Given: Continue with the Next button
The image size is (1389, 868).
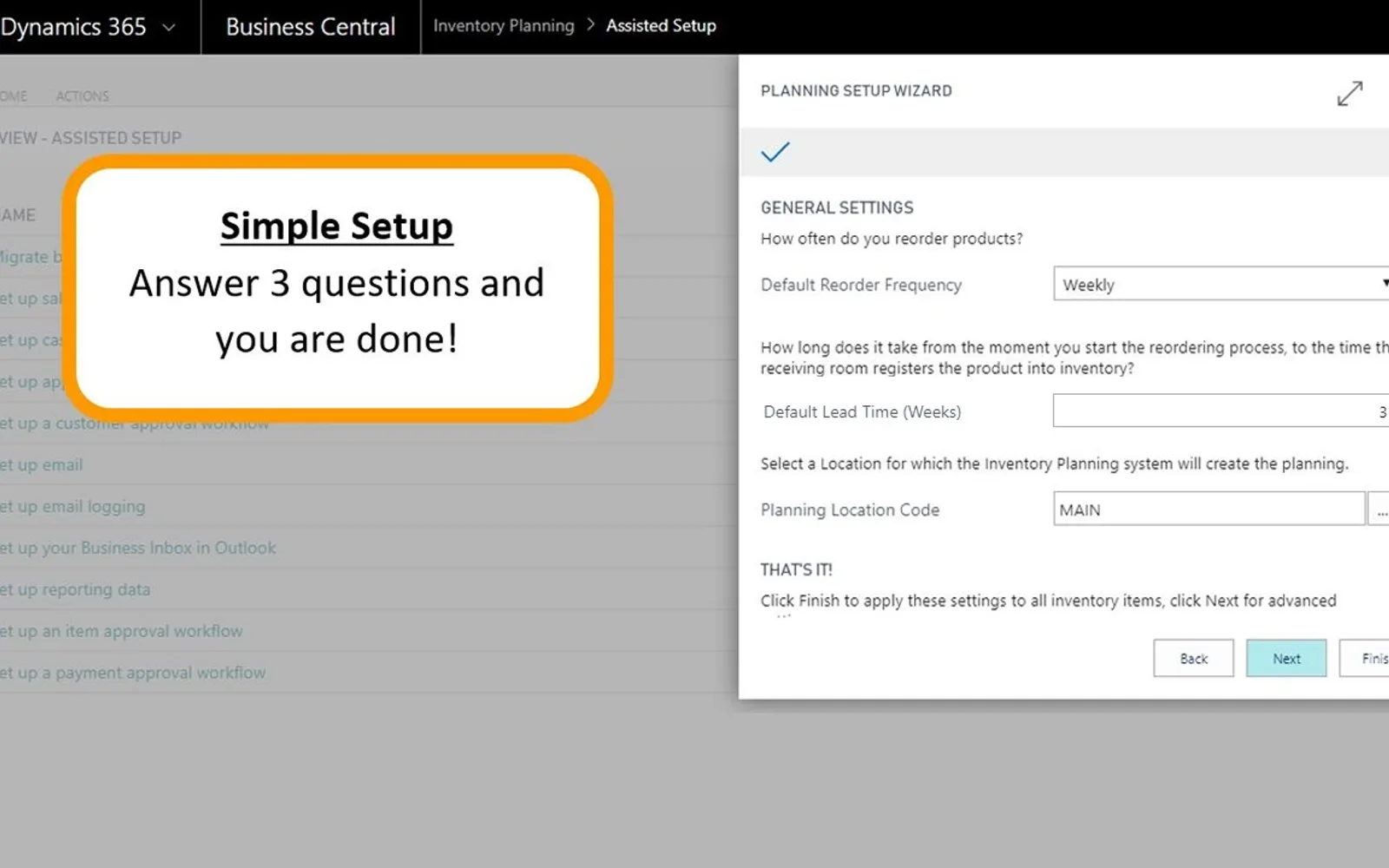Looking at the screenshot, I should click(1287, 659).
